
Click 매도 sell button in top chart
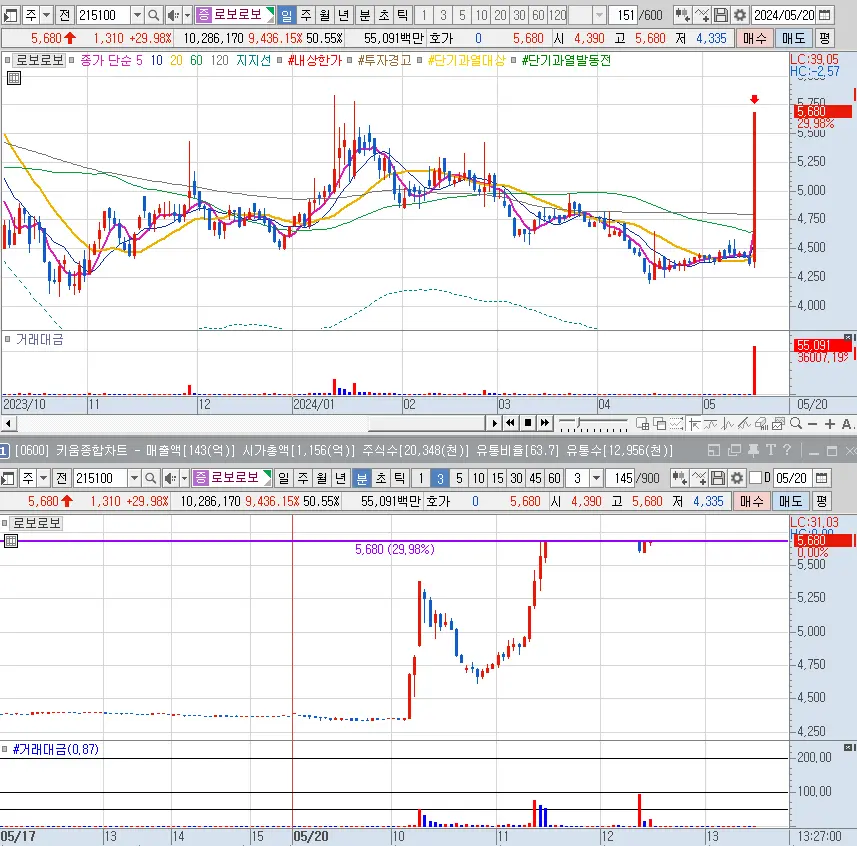[793, 38]
